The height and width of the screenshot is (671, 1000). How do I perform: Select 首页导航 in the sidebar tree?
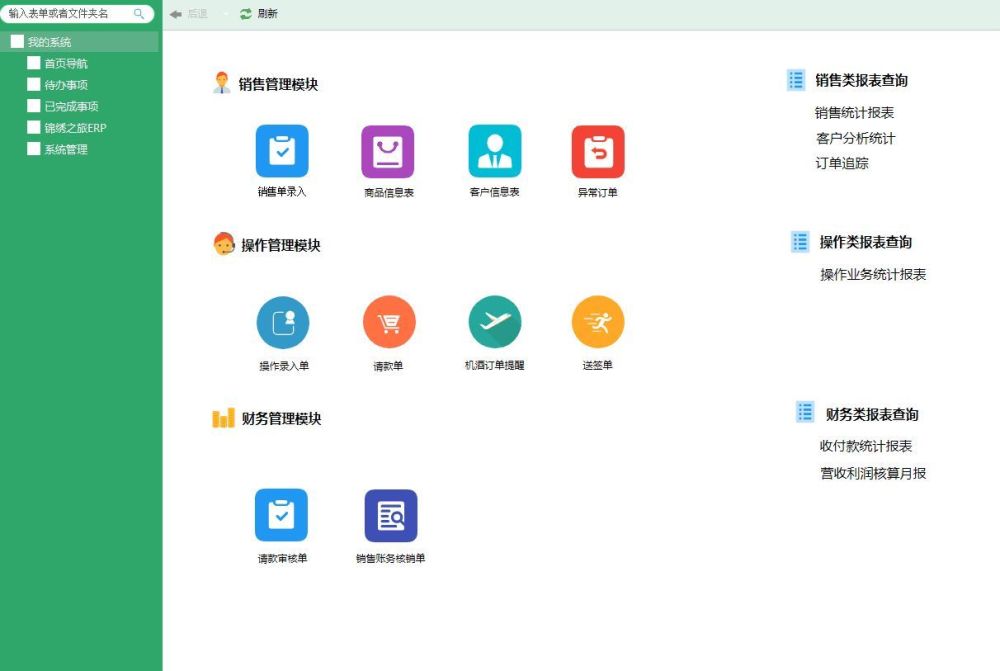click(66, 64)
